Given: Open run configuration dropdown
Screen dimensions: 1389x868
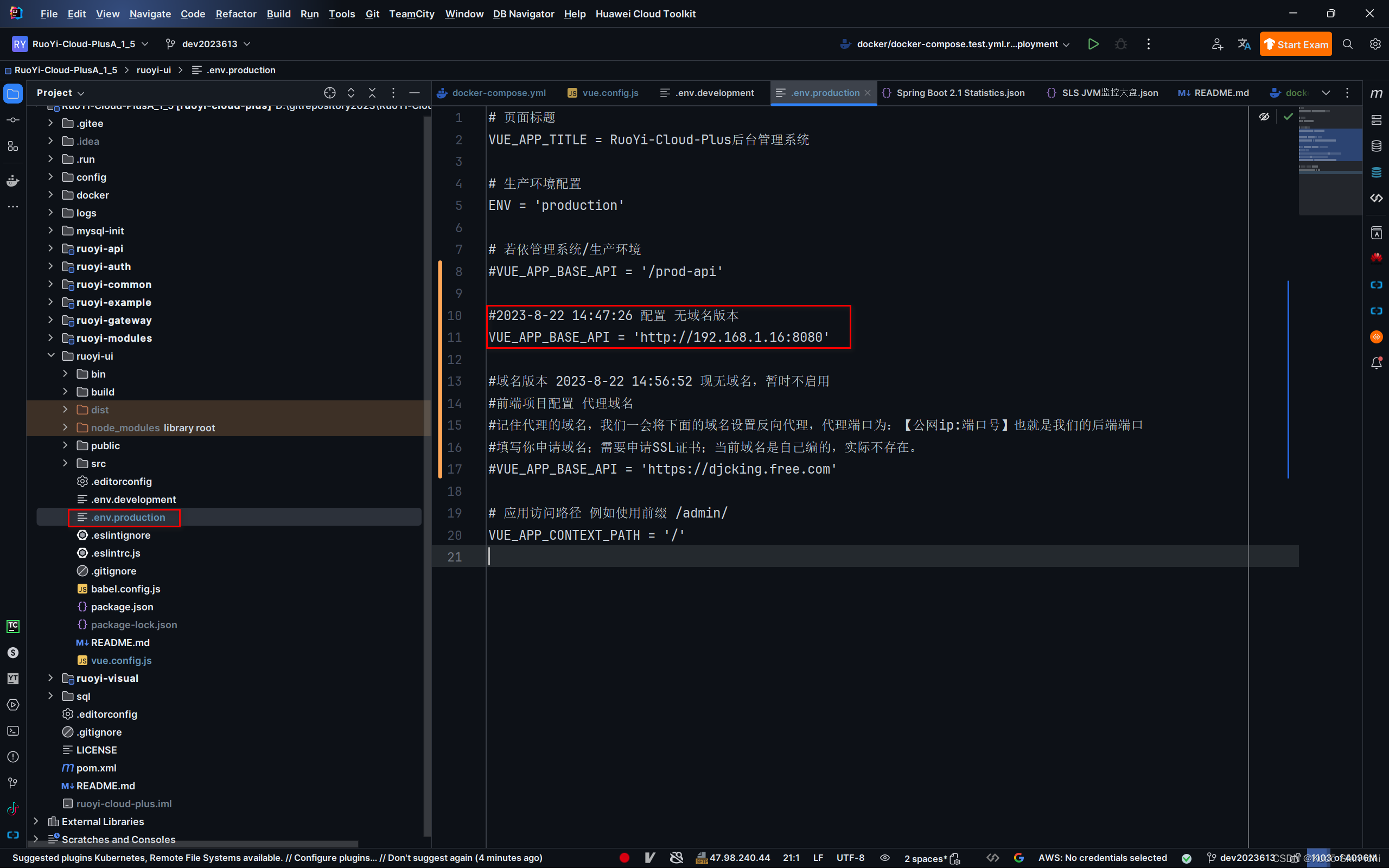Looking at the screenshot, I should pos(955,44).
